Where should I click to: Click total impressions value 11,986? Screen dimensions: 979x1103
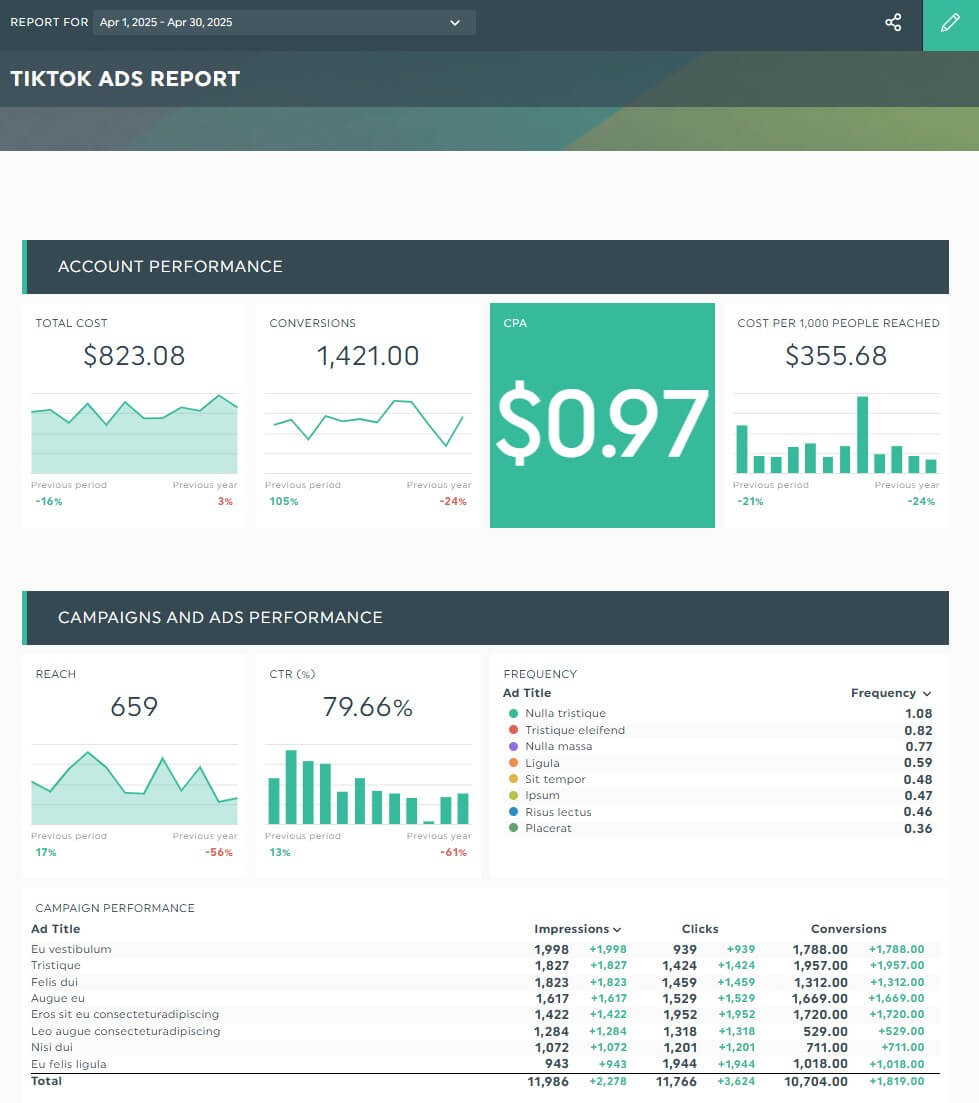pyautogui.click(x=548, y=1082)
